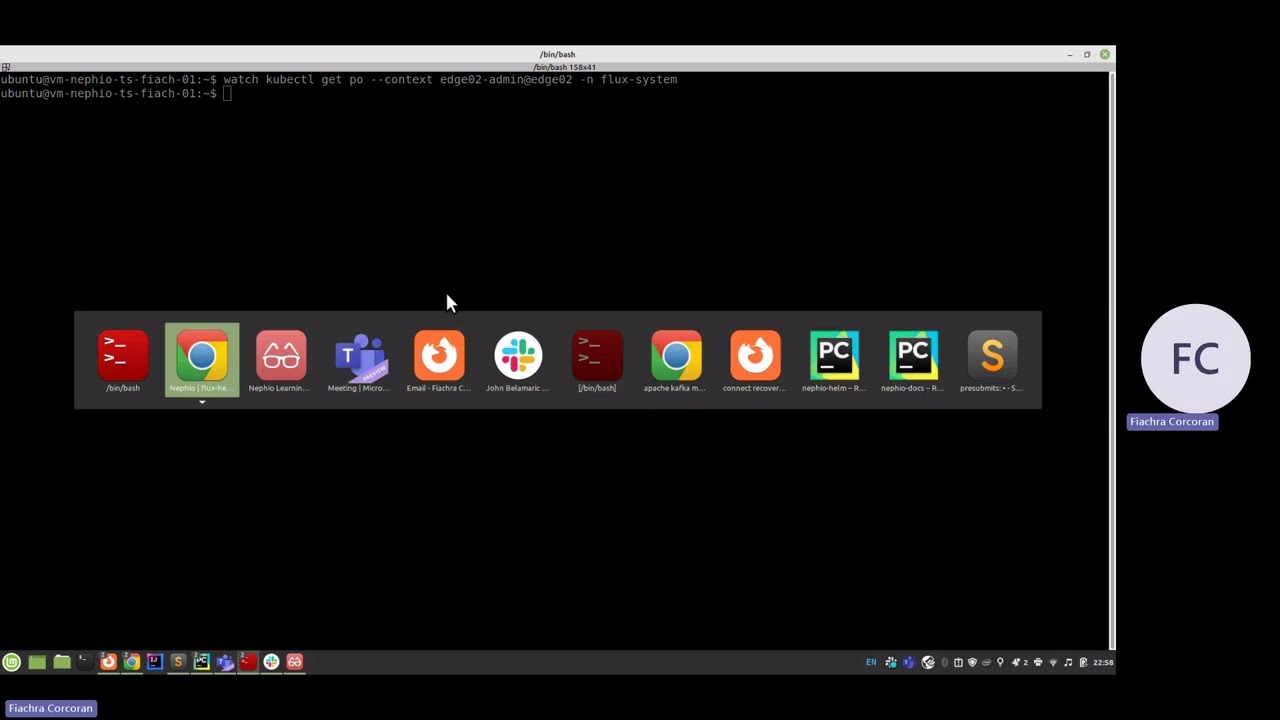The width and height of the screenshot is (1280, 720).
Task: Click the red glasses app taskbar icon
Action: coord(294,662)
